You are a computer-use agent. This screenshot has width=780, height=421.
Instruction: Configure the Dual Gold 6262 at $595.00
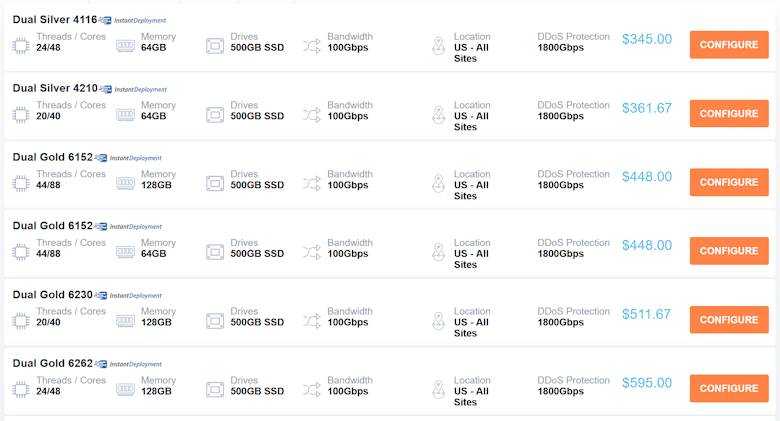(x=729, y=388)
